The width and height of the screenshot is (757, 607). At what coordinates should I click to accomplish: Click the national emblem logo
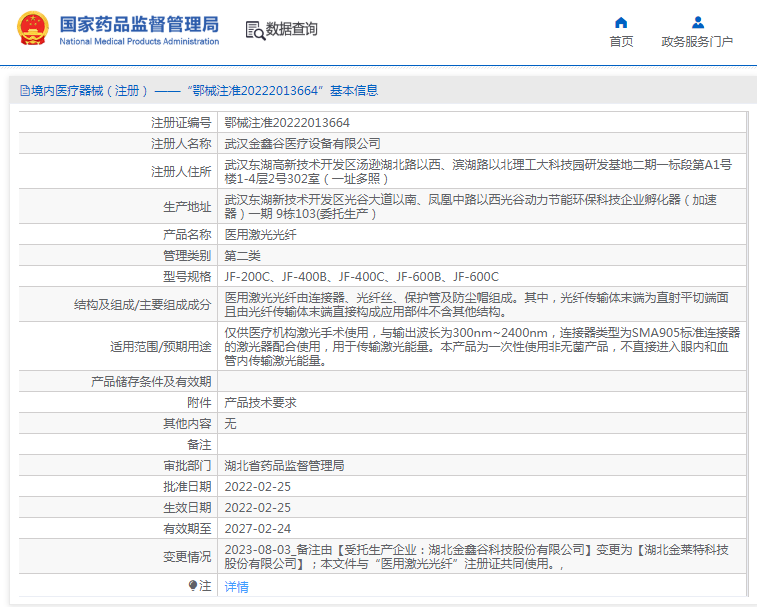point(33,29)
